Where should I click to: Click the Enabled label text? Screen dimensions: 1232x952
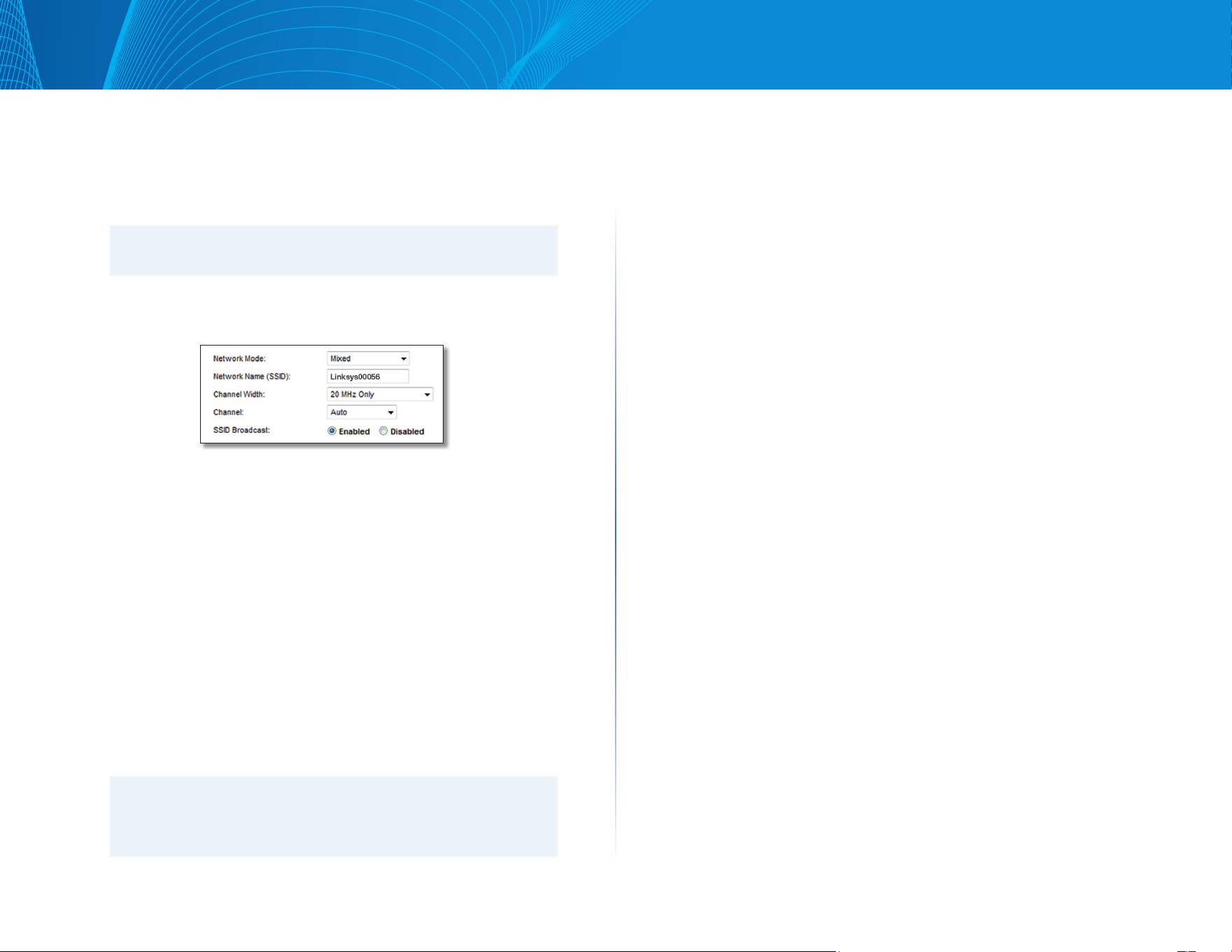[354, 432]
